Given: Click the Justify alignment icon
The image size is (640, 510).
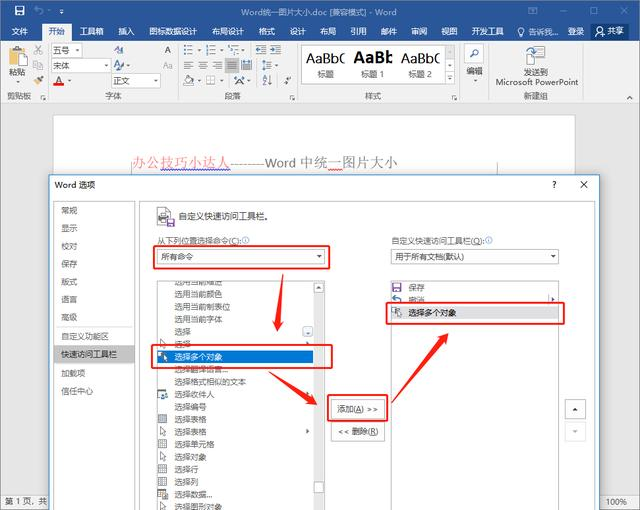Looking at the screenshot, I should pos(231,65).
